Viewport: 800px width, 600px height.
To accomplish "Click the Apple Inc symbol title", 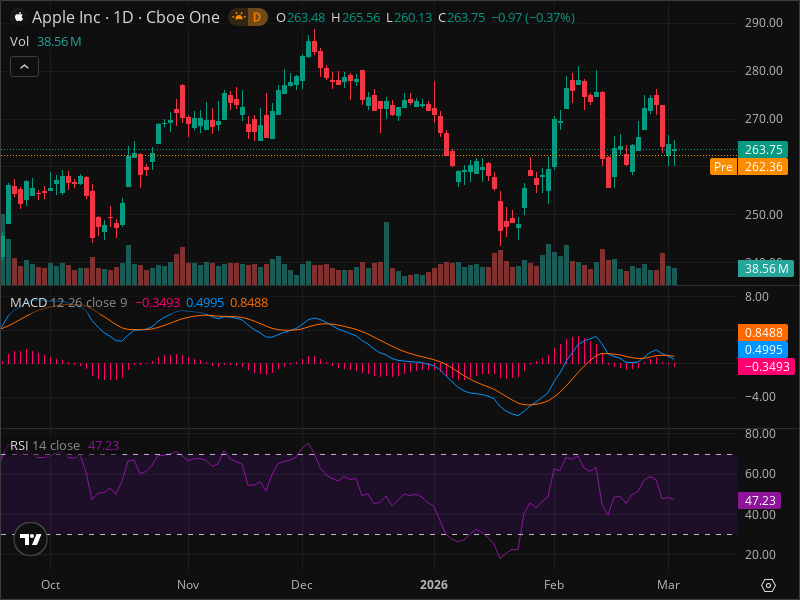I will (66, 17).
